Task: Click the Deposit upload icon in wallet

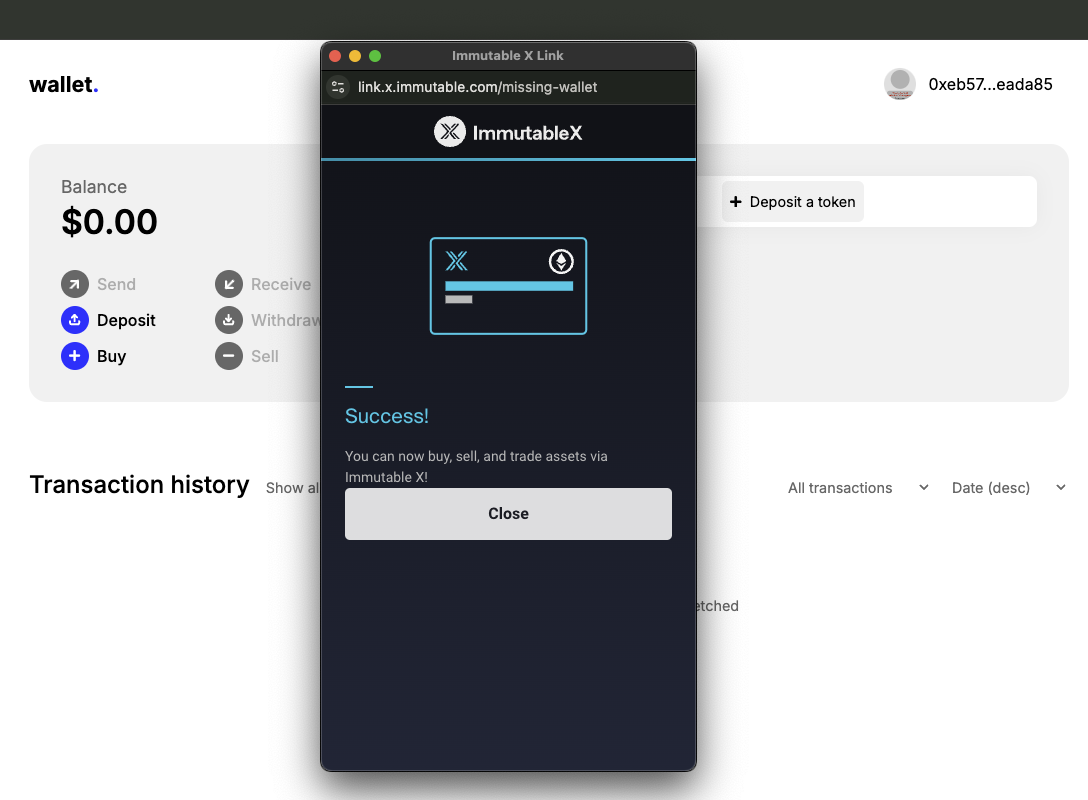Action: pyautogui.click(x=75, y=320)
